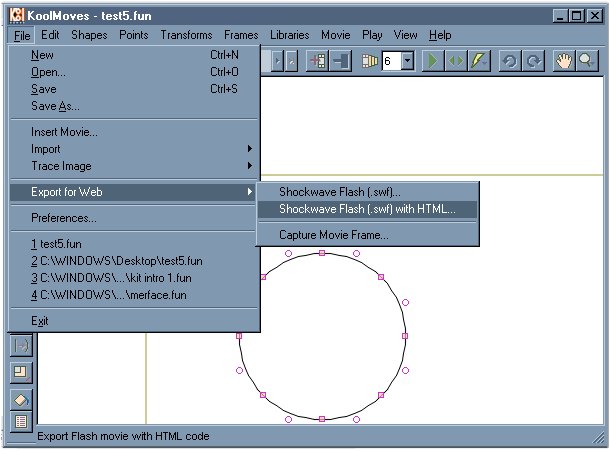Click the list properties icon

coord(21,421)
